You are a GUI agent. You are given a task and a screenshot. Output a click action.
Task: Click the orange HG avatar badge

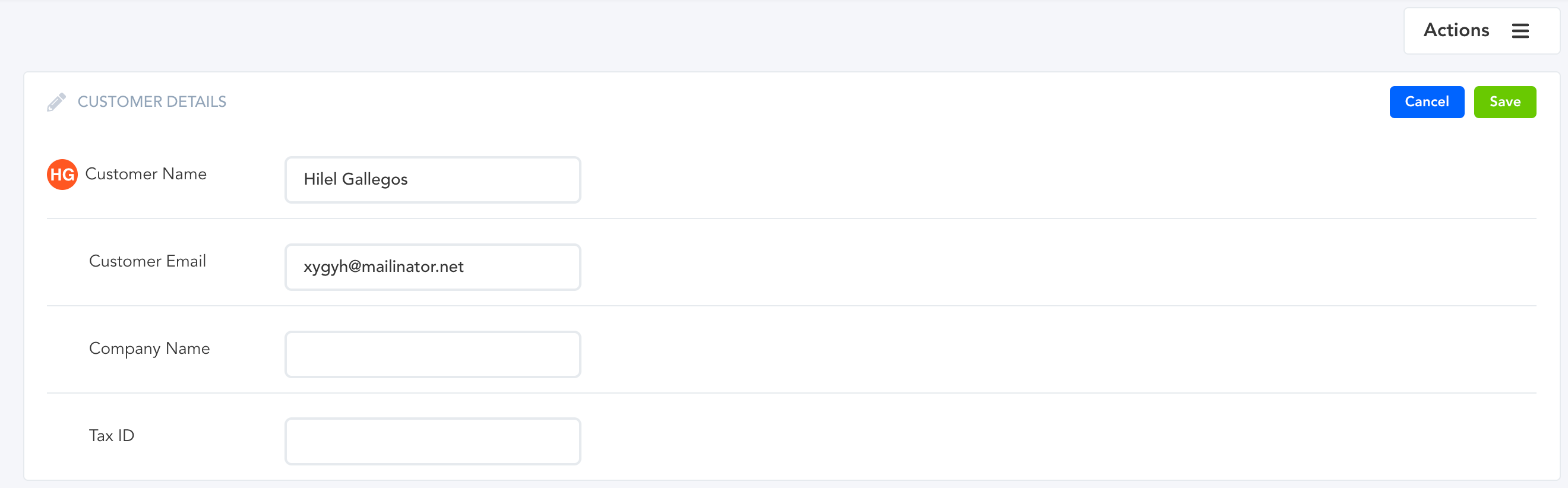pyautogui.click(x=62, y=175)
